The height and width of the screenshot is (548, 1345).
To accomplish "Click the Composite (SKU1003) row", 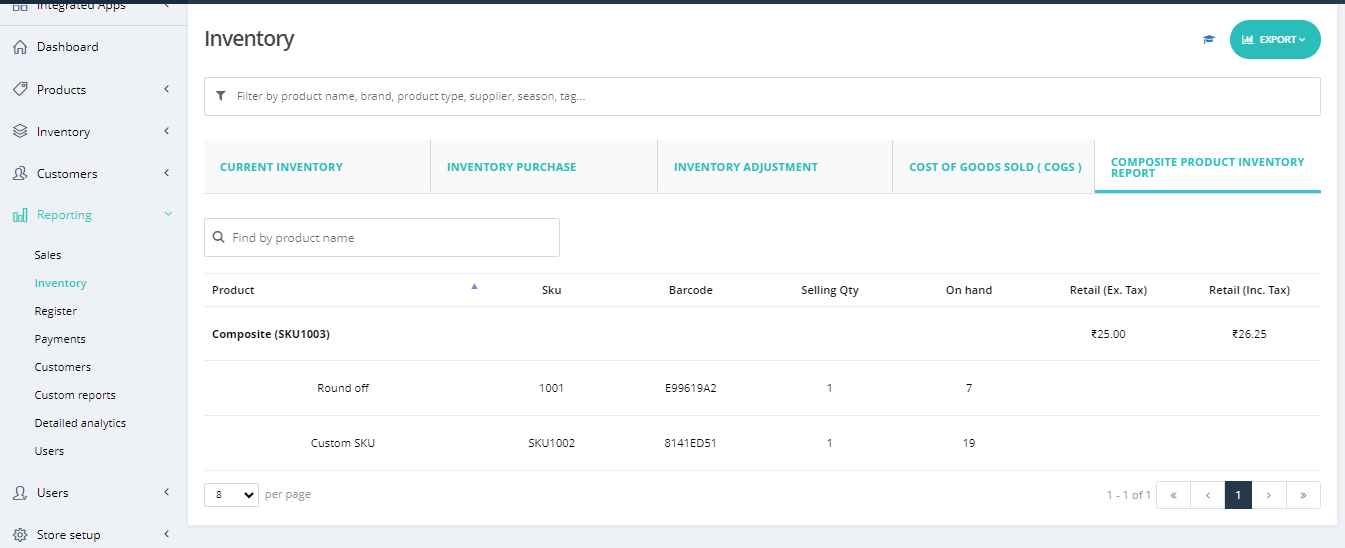I will click(762, 334).
